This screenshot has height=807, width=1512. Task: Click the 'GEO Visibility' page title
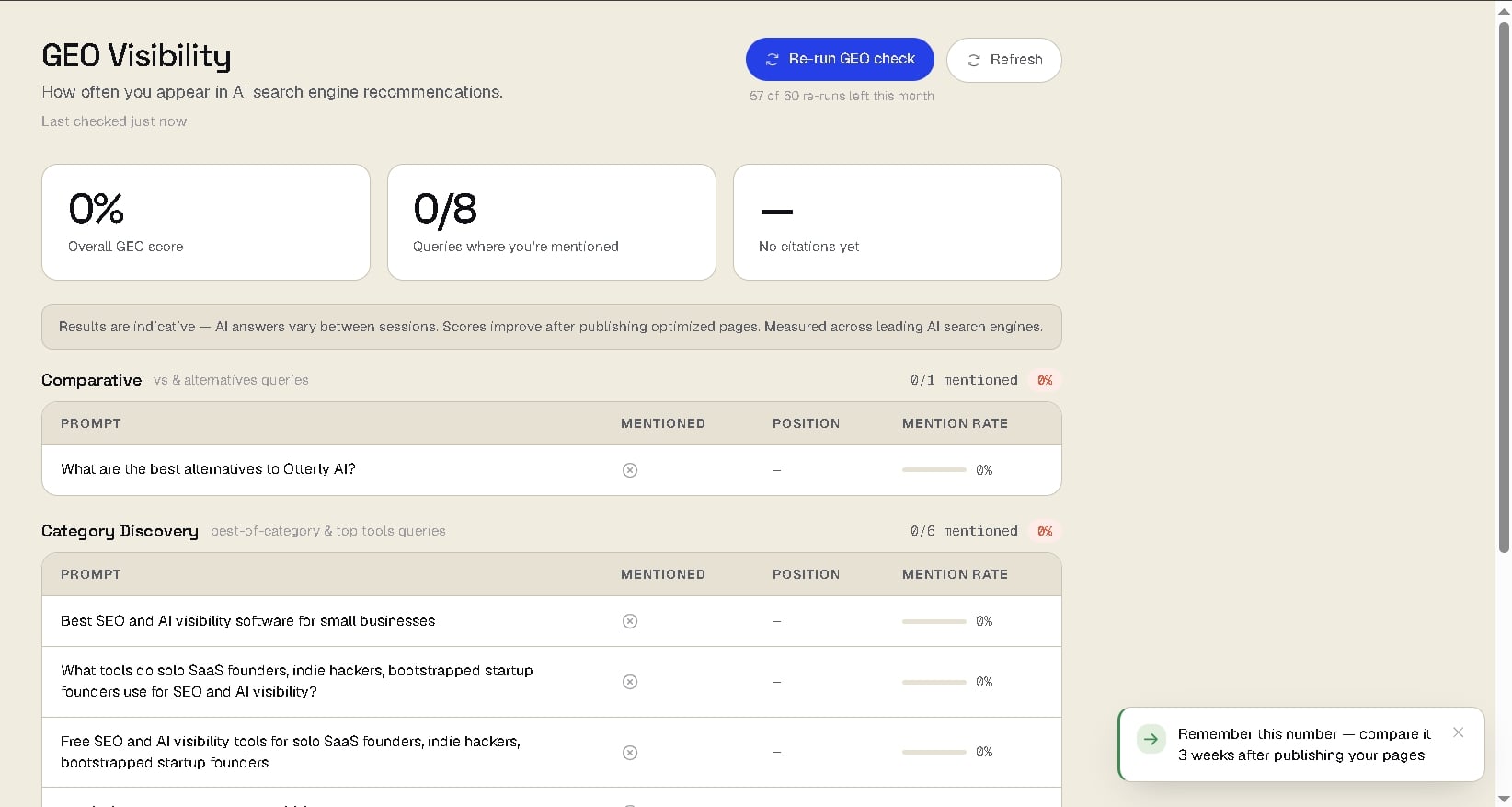pyautogui.click(x=136, y=56)
